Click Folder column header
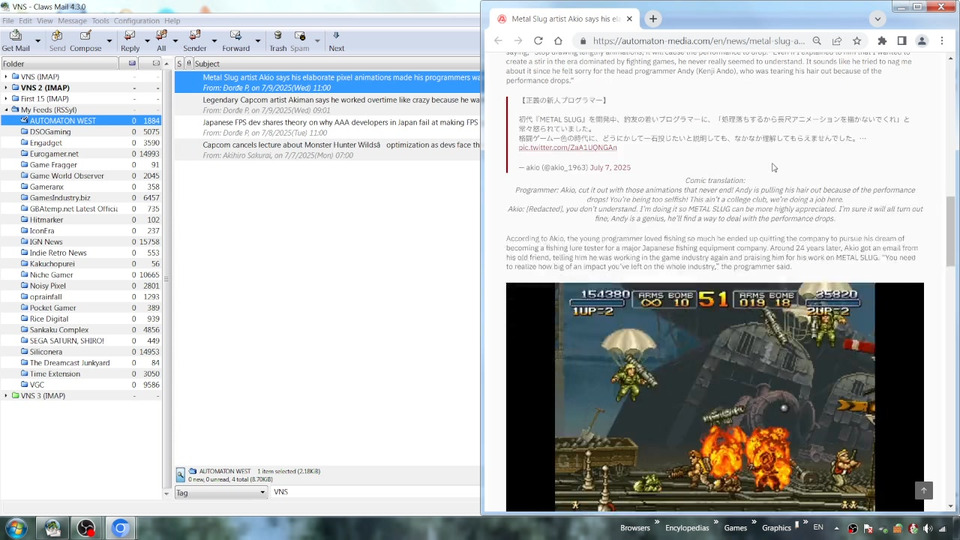This screenshot has height=540, width=960. pos(59,64)
